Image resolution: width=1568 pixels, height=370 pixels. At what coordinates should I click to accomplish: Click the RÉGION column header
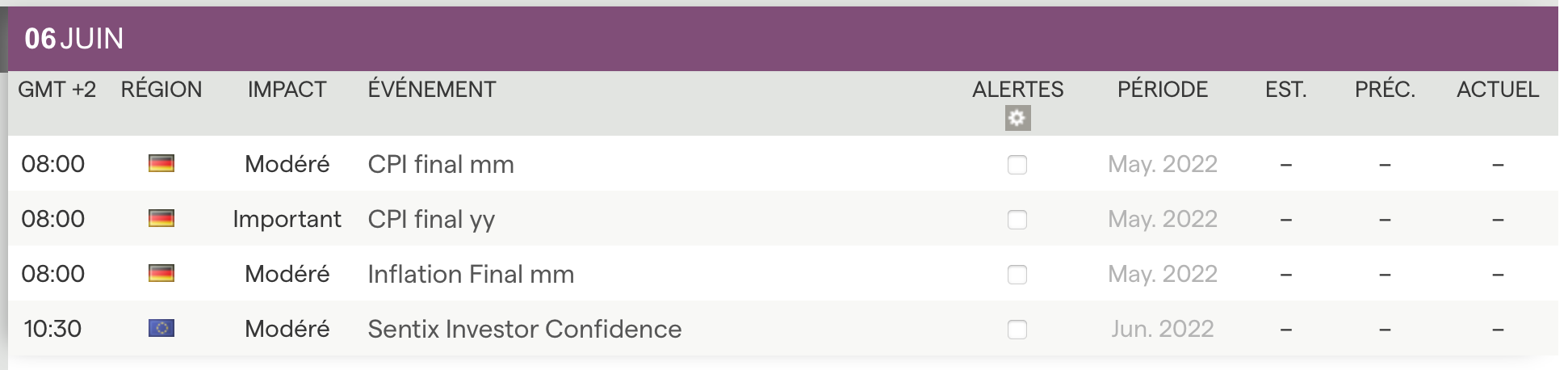pos(161,90)
